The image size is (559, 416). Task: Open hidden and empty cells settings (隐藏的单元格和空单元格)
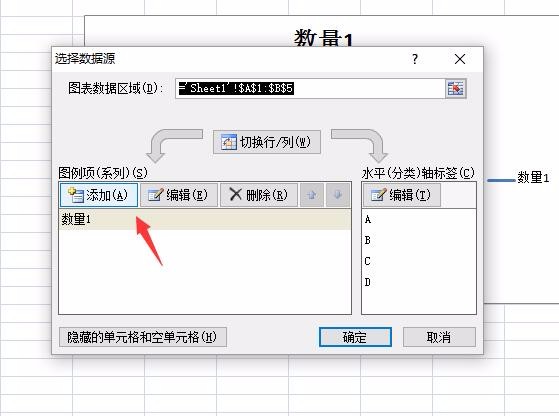pyautogui.click(x=143, y=337)
